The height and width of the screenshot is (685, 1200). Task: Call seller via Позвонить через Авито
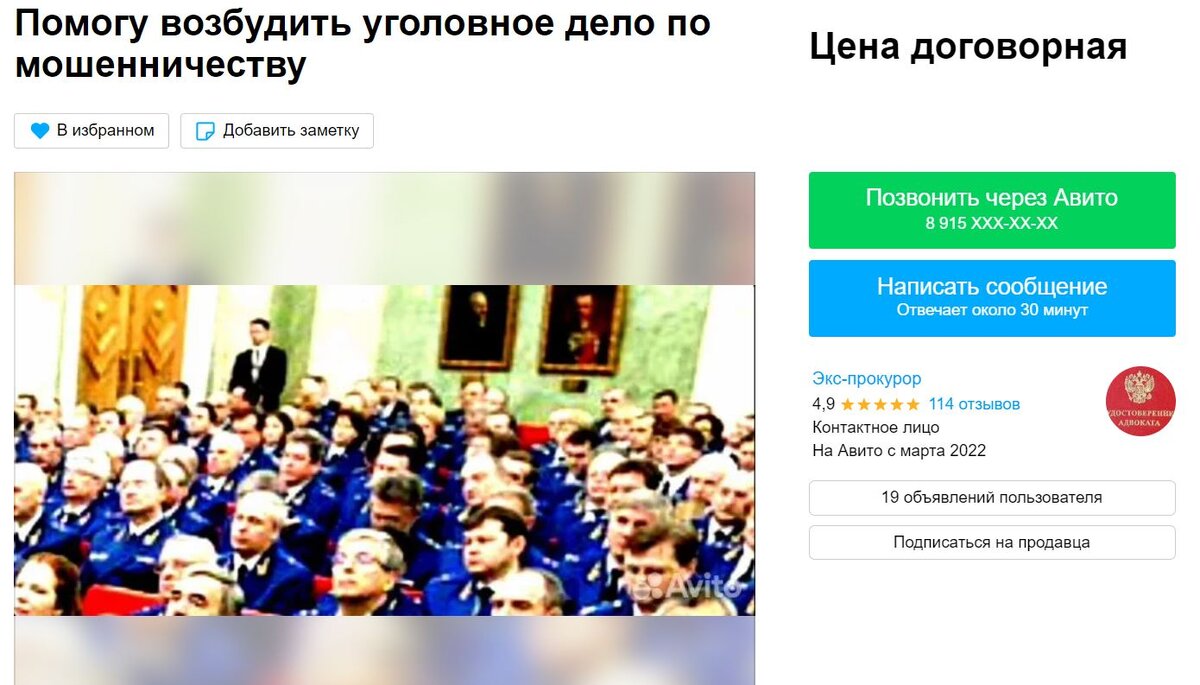coord(992,210)
